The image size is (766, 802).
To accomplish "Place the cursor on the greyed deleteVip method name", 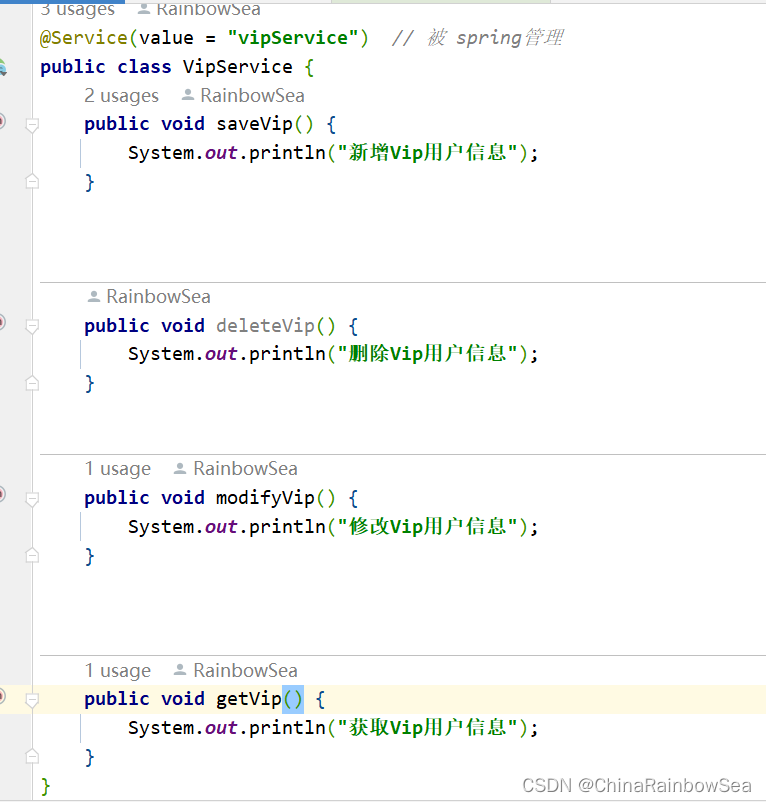I will click(265, 326).
